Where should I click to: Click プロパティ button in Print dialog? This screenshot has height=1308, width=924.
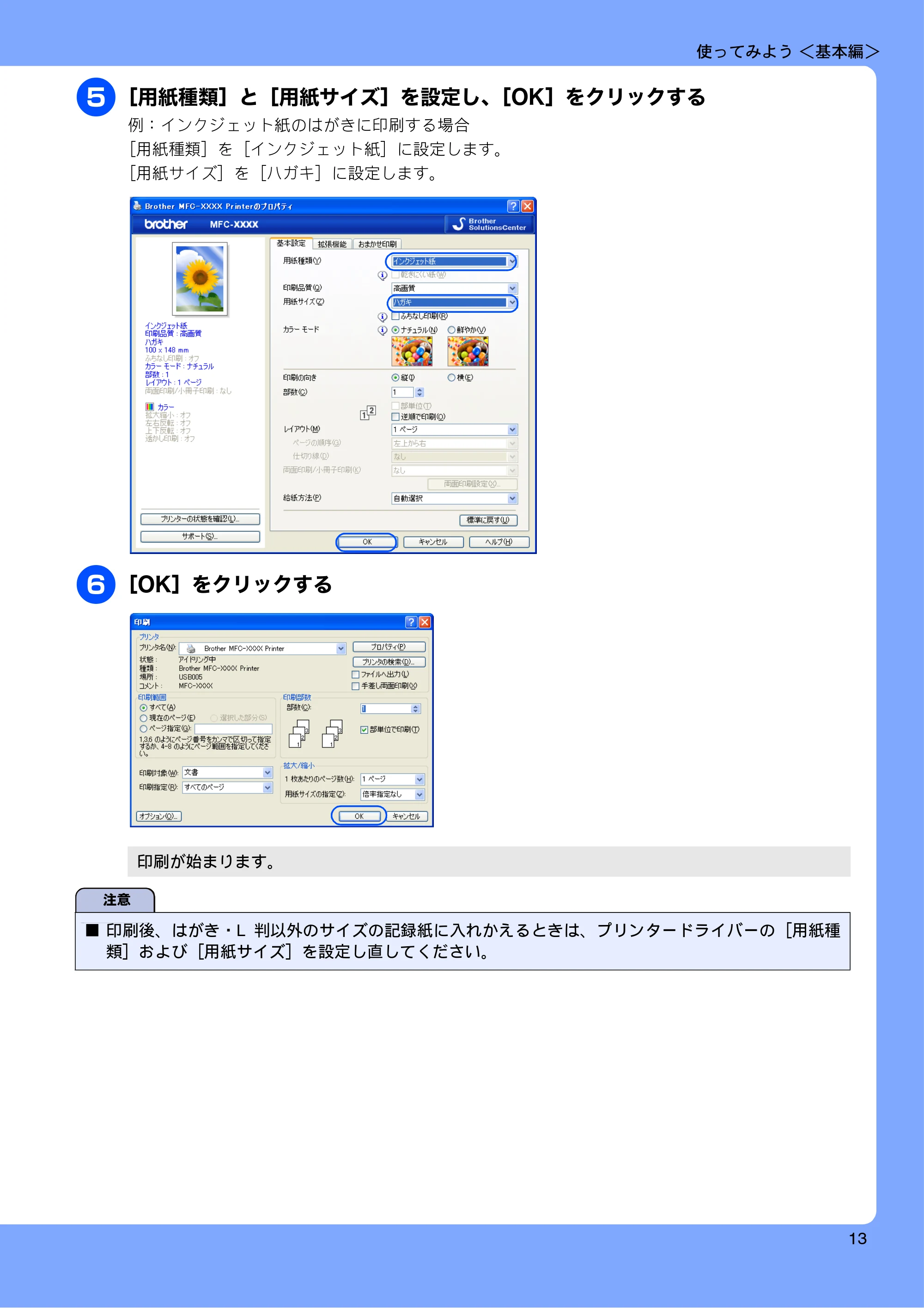click(389, 647)
